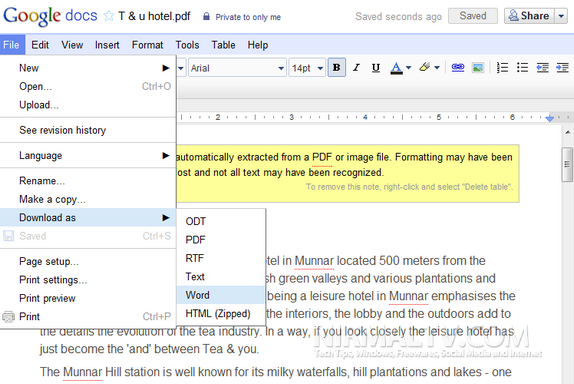574x384 pixels.
Task: Click the scrollbar up arrow
Action: (567, 132)
